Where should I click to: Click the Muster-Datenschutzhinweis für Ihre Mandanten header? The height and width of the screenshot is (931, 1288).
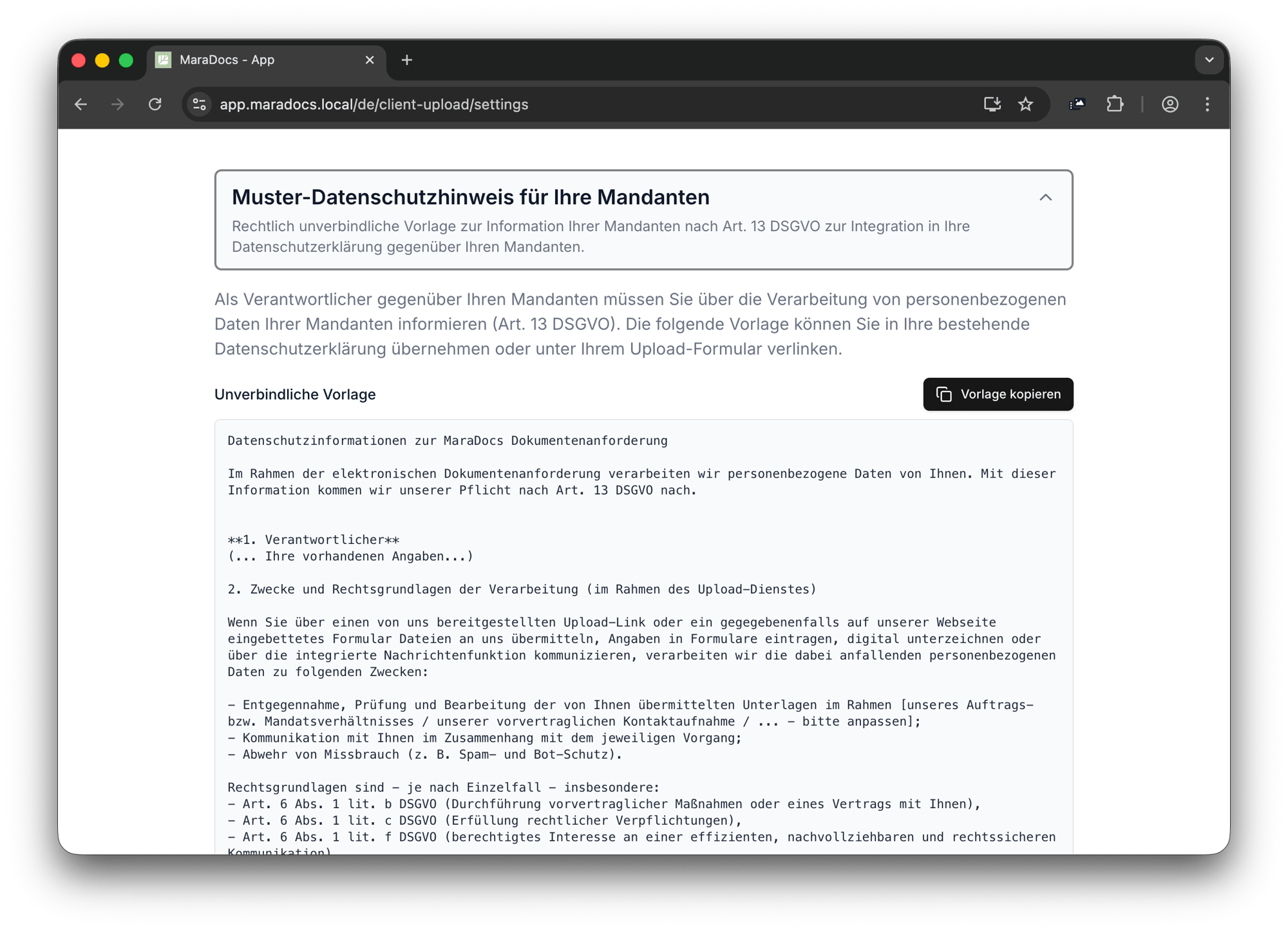[470, 198]
